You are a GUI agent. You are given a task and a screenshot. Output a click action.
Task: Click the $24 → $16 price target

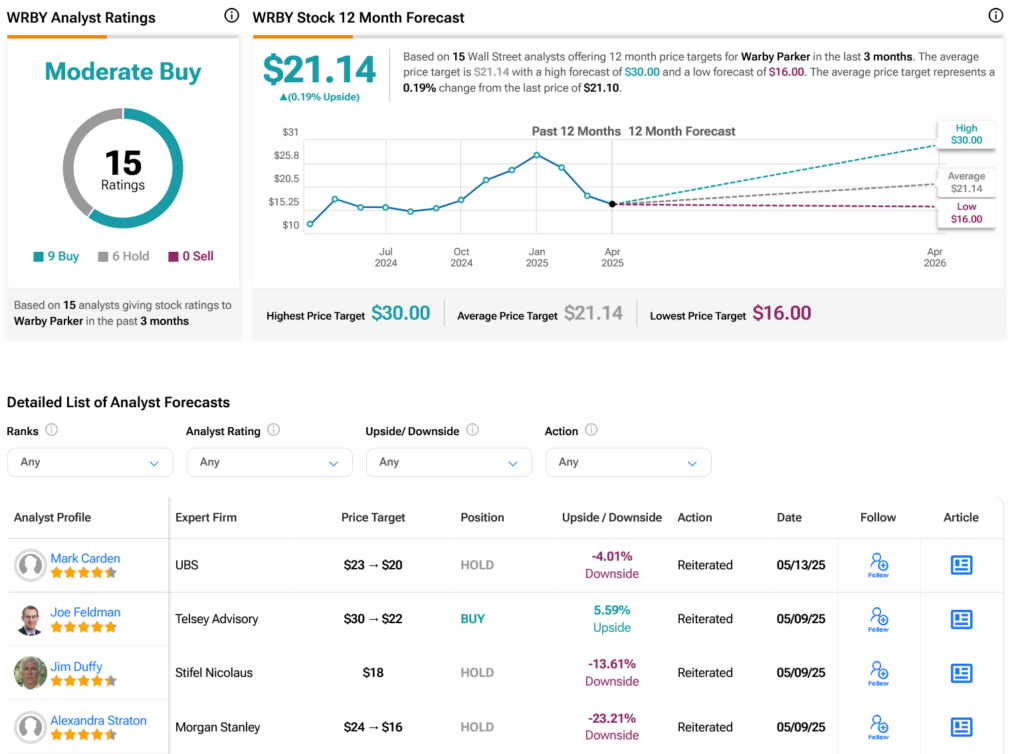click(x=373, y=727)
